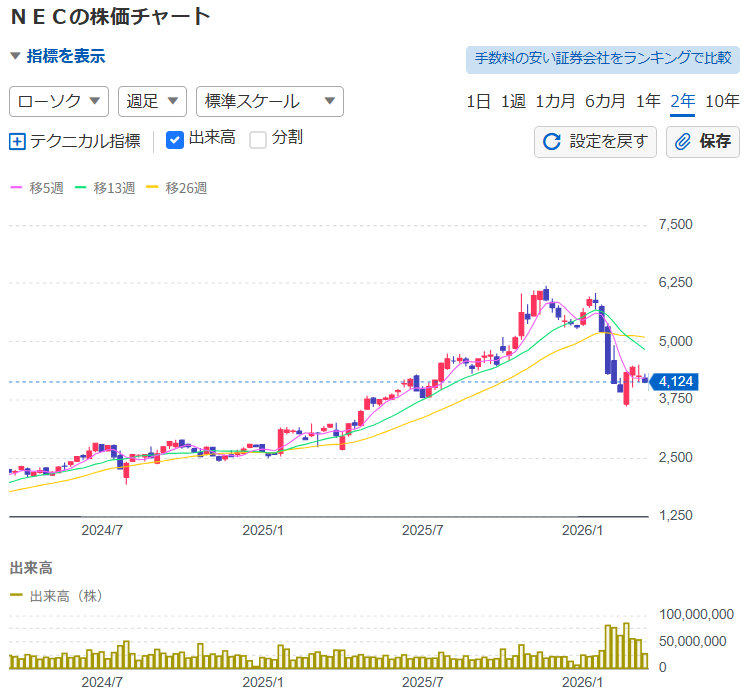Click the yellow 移26週 legend marker
The image size is (748, 693).
(152, 188)
